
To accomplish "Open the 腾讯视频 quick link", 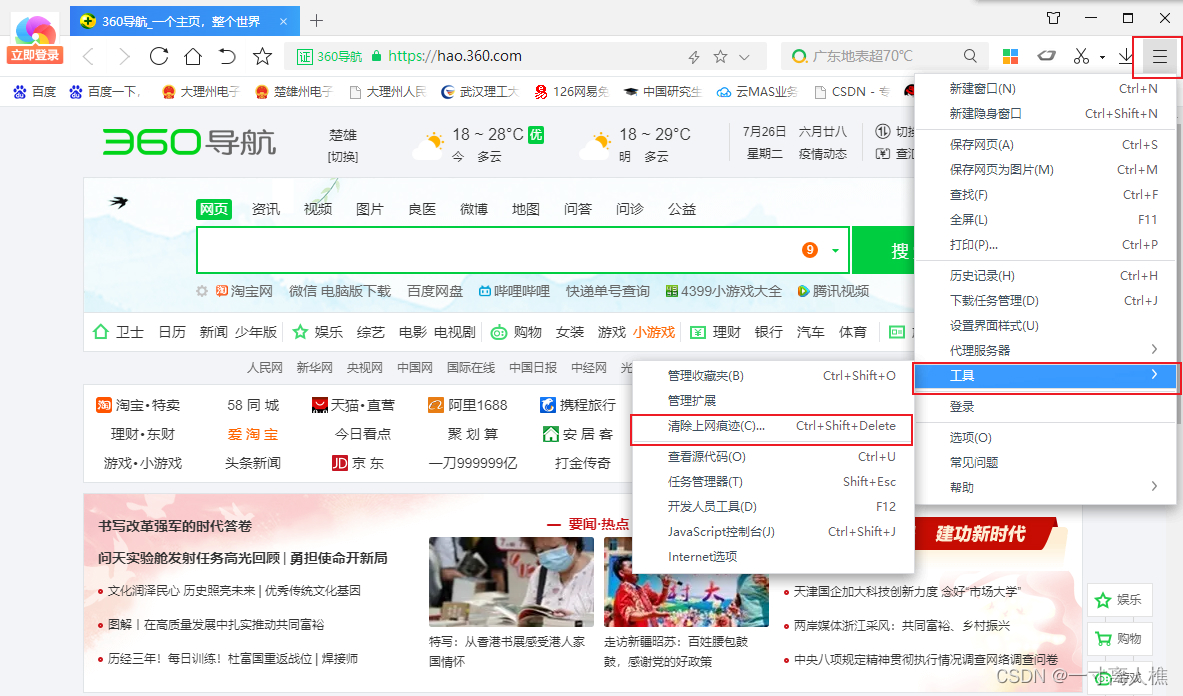I will (833, 291).
